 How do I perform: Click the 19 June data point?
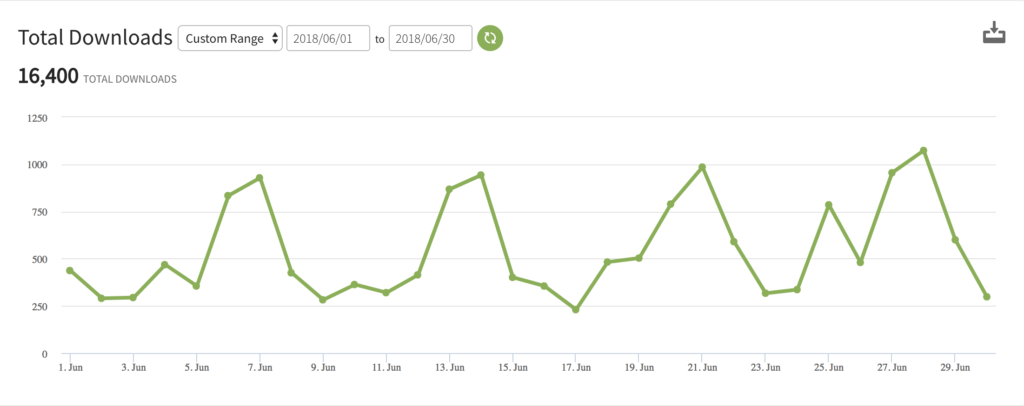coord(639,258)
